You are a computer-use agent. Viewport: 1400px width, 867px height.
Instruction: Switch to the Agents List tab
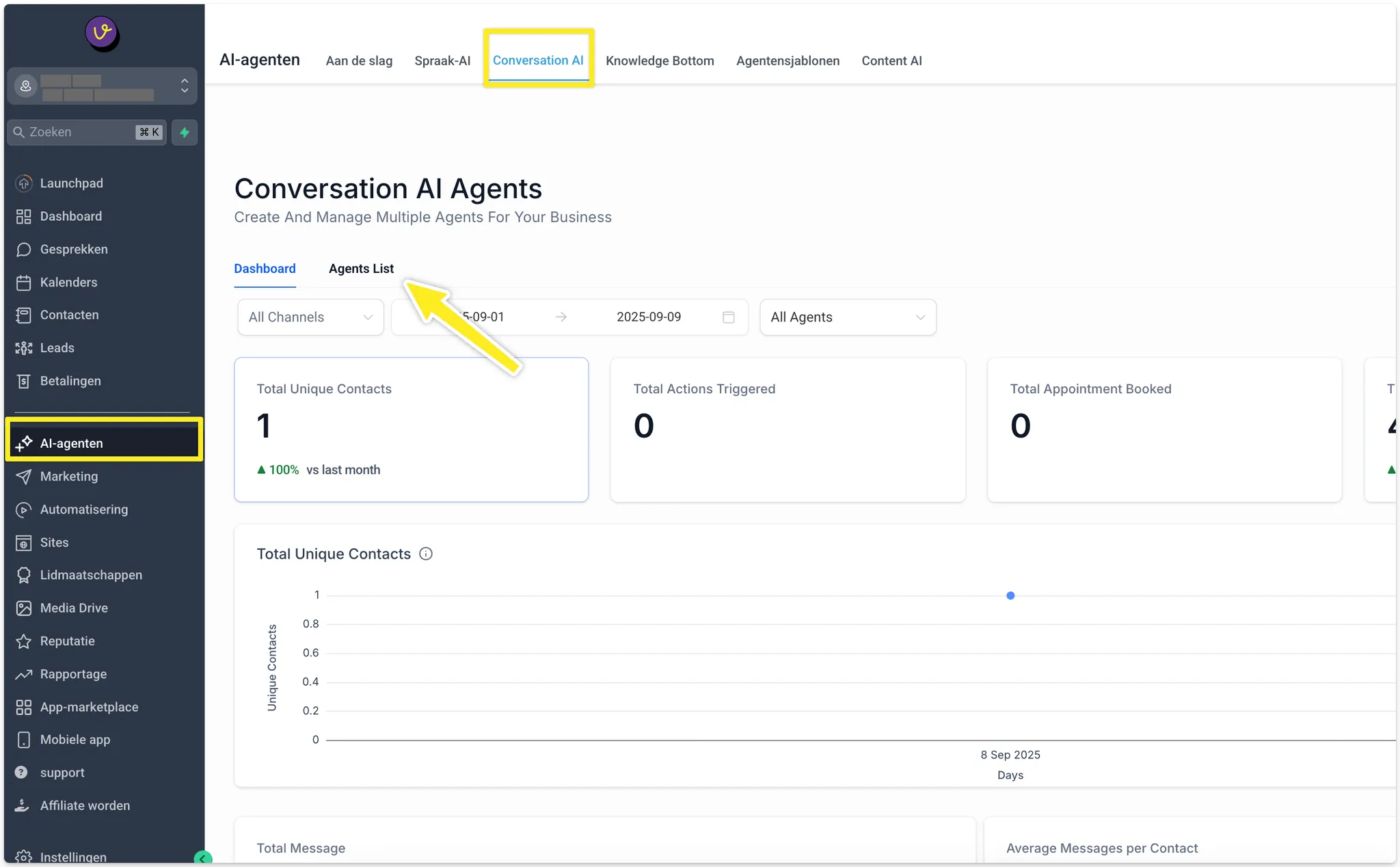coord(361,269)
